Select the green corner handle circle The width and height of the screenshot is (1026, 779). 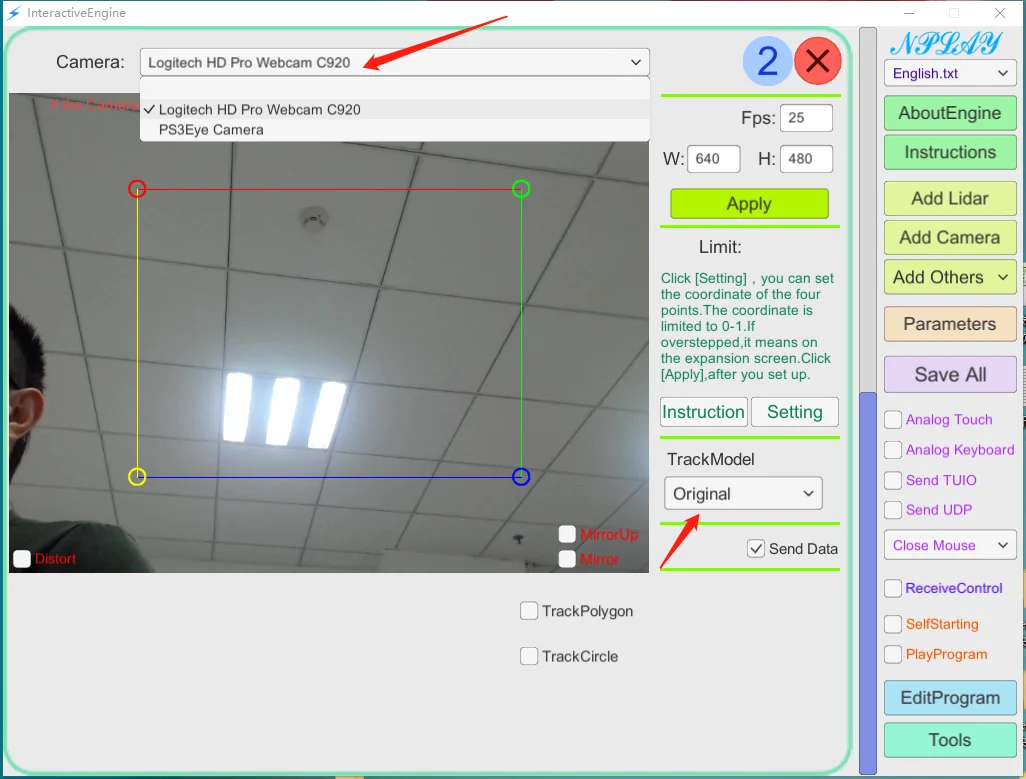point(521,189)
